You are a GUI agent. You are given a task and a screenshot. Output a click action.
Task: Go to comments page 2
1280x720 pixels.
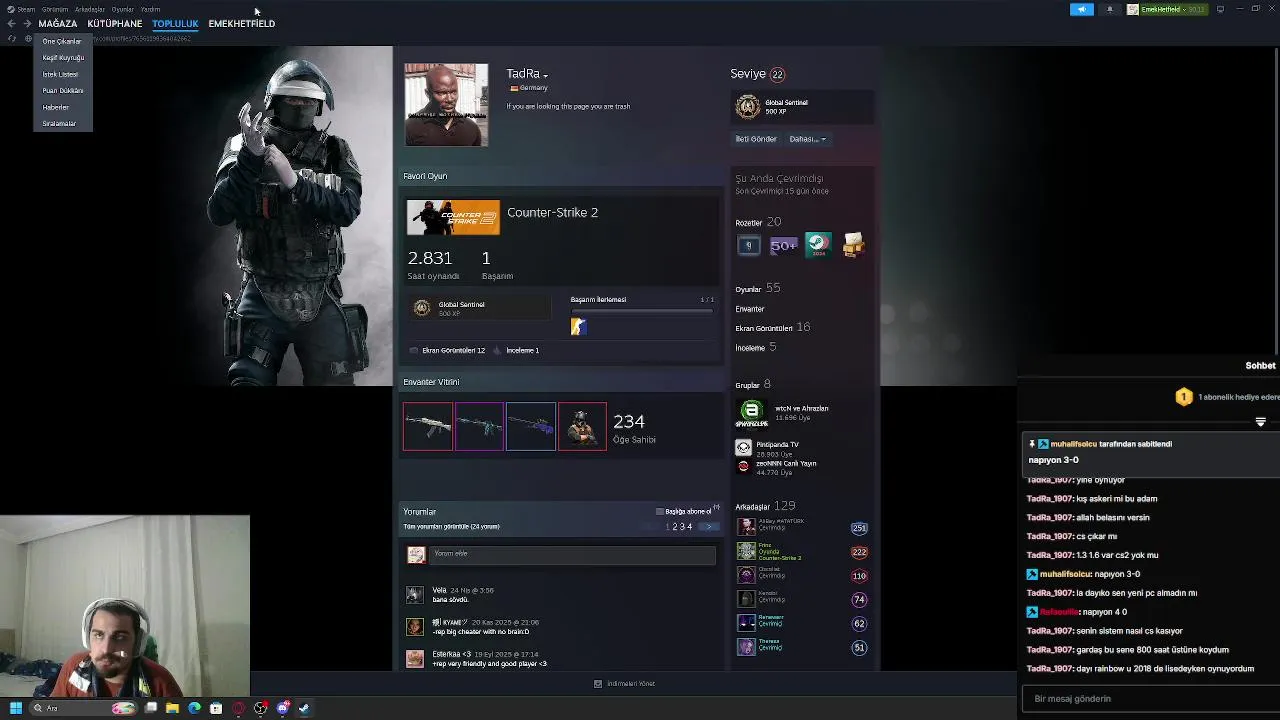(x=675, y=527)
